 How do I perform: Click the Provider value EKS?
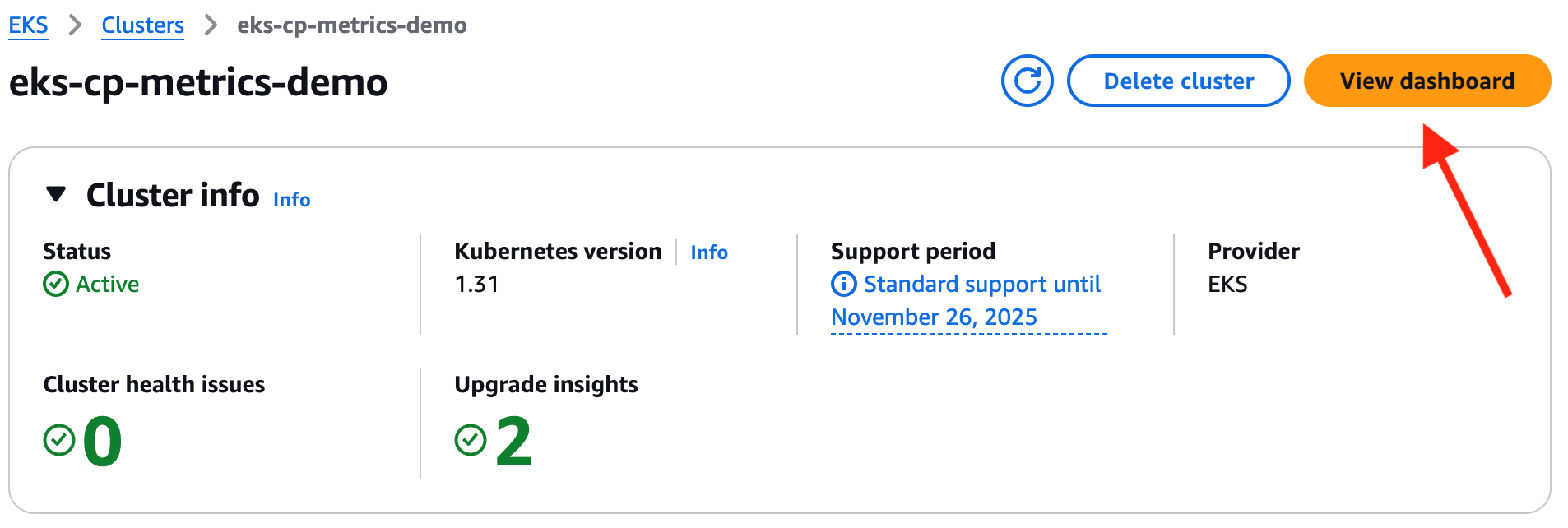click(1227, 284)
